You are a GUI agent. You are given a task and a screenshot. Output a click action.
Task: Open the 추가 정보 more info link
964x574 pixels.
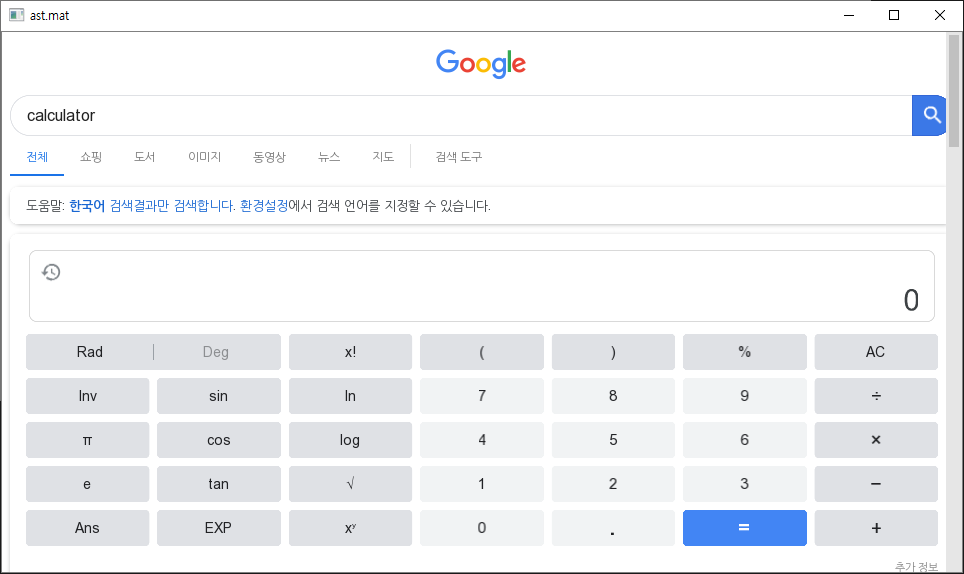point(916,567)
